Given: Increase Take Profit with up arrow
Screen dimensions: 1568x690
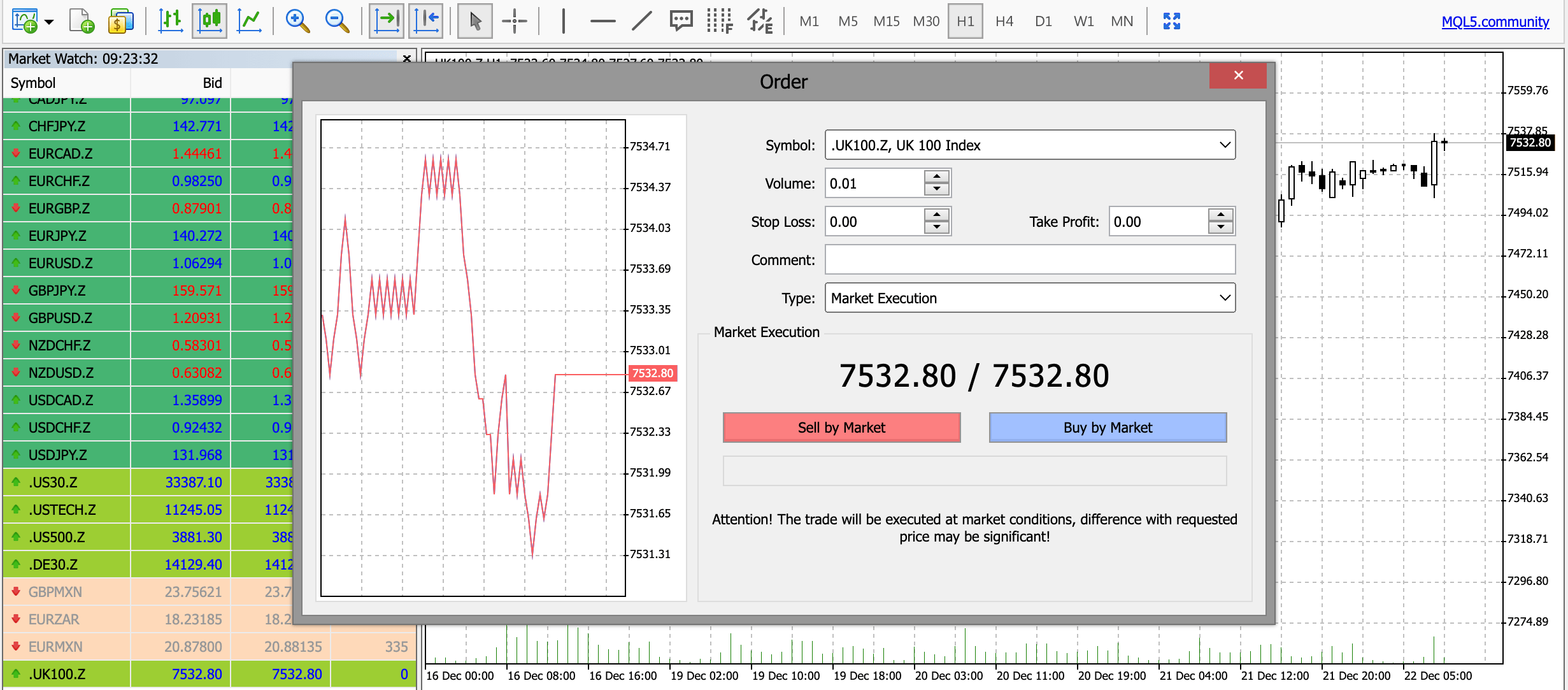Looking at the screenshot, I should tap(1221, 215).
